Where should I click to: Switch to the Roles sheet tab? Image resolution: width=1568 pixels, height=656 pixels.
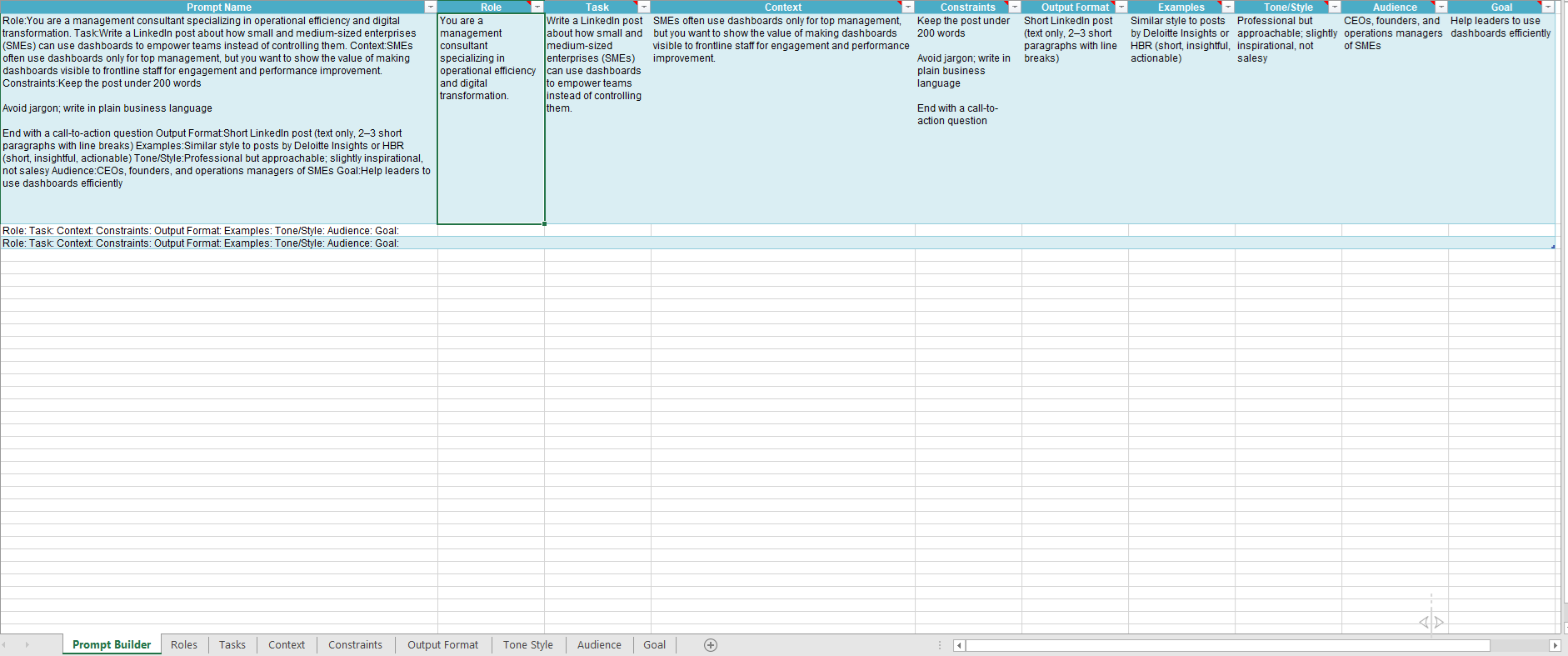pyautogui.click(x=184, y=644)
